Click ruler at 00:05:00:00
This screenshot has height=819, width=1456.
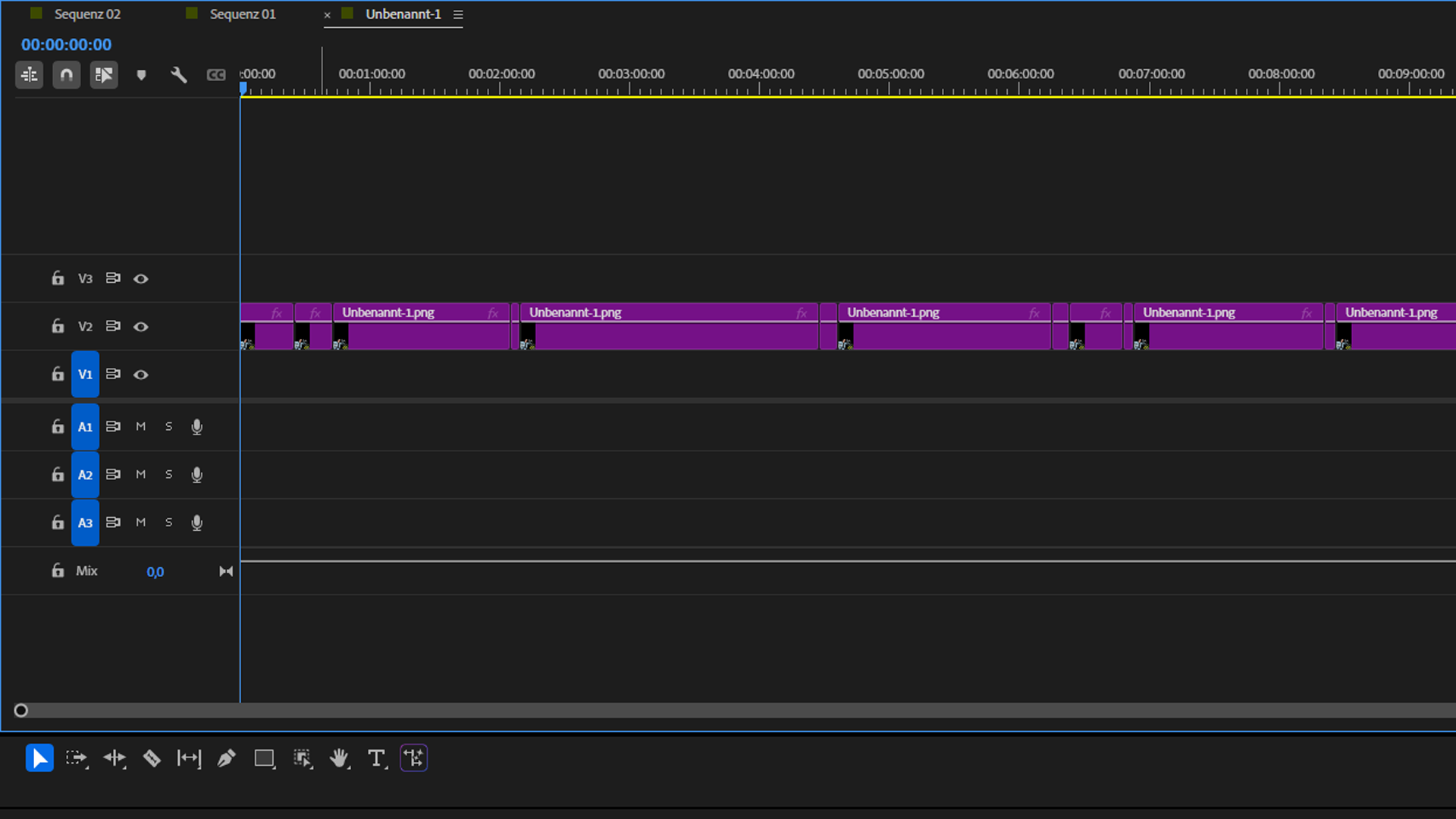point(890,74)
